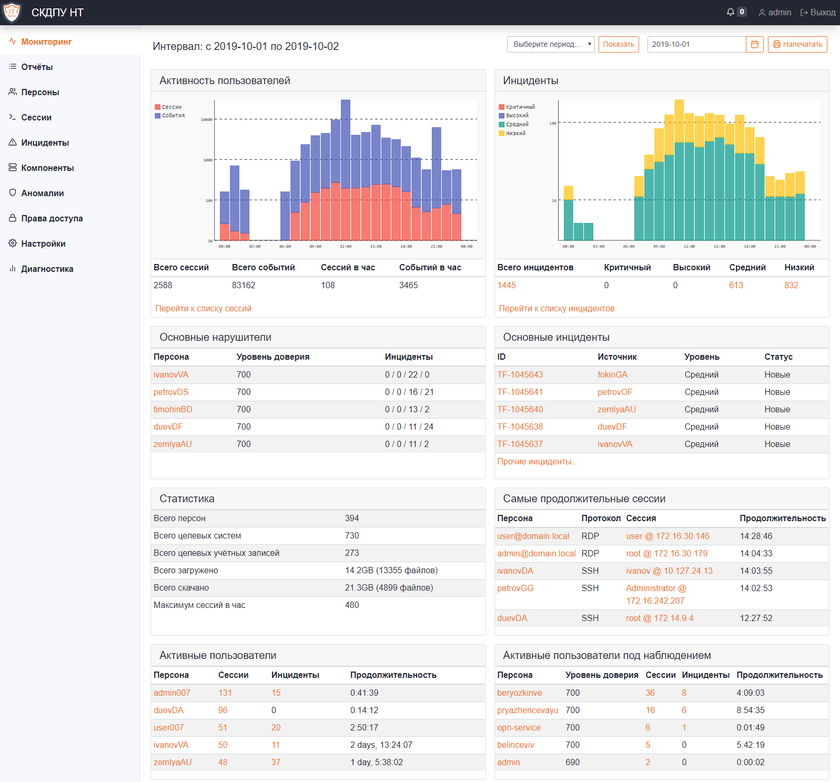Click the Persons people icon in sidebar

pos(12,92)
